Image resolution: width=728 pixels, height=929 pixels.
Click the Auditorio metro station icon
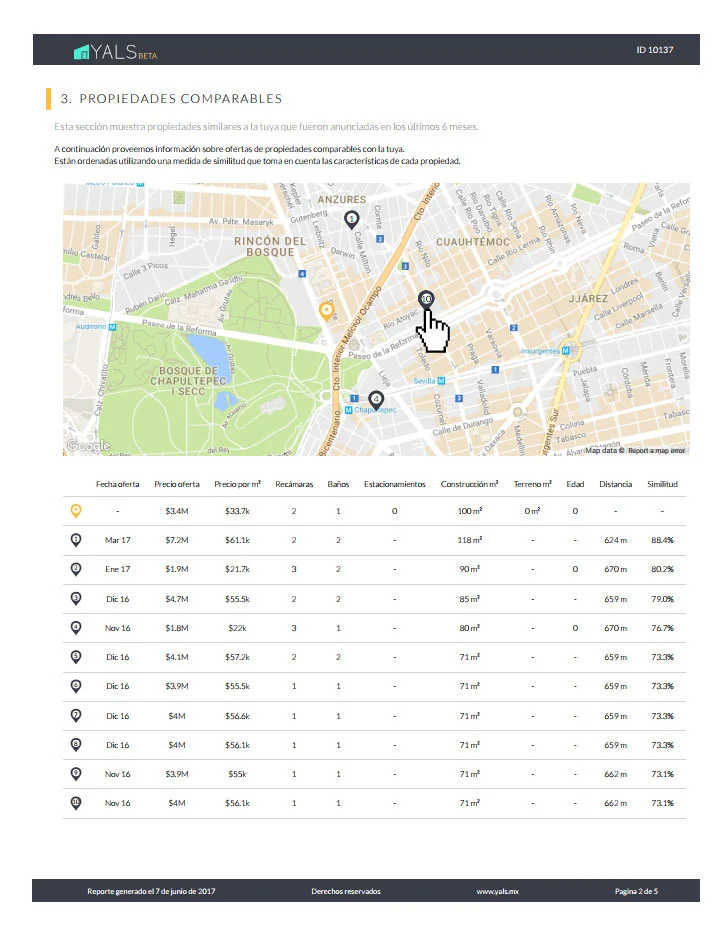click(x=113, y=326)
